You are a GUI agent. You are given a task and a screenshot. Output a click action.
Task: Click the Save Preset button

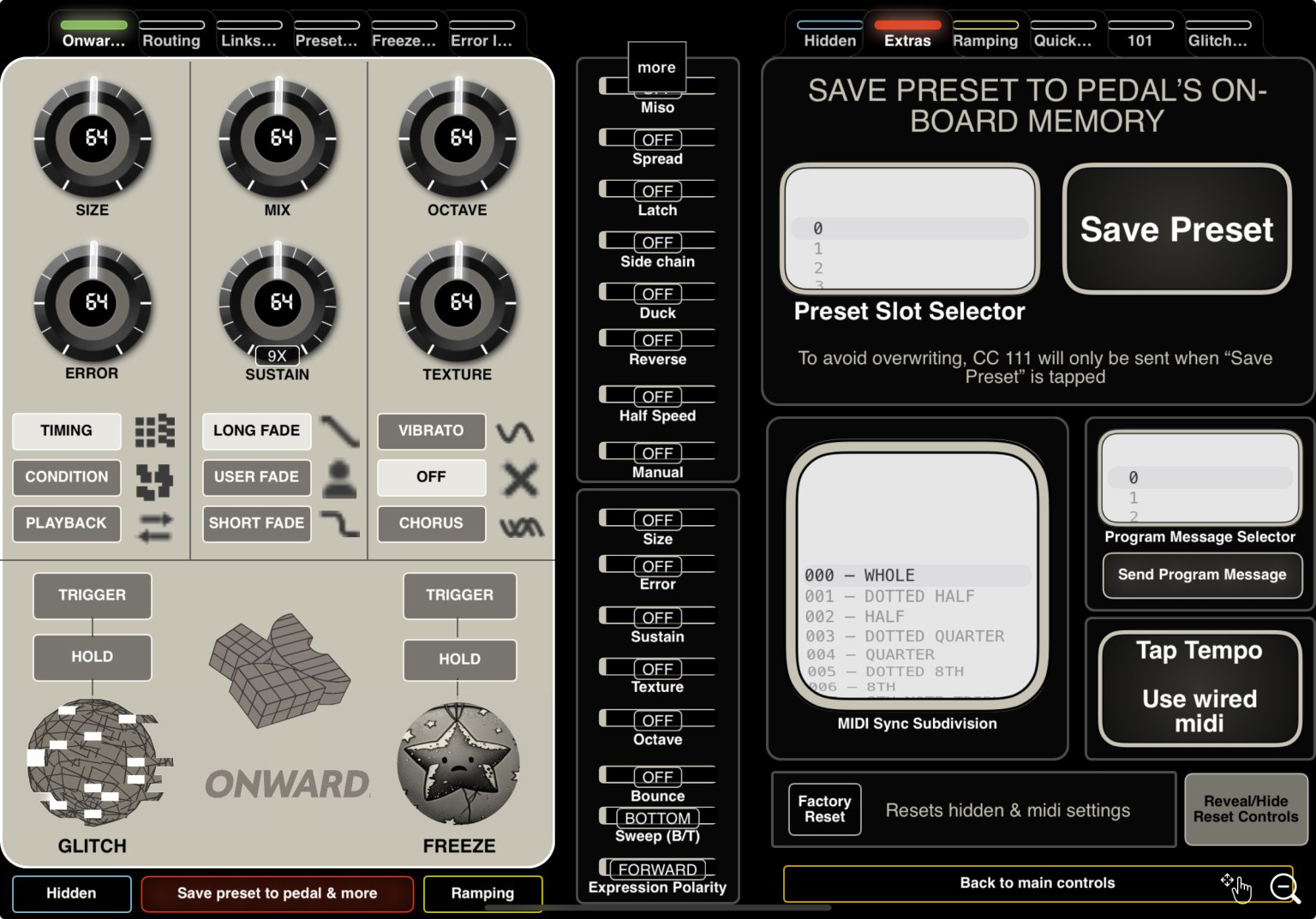coord(1176,229)
